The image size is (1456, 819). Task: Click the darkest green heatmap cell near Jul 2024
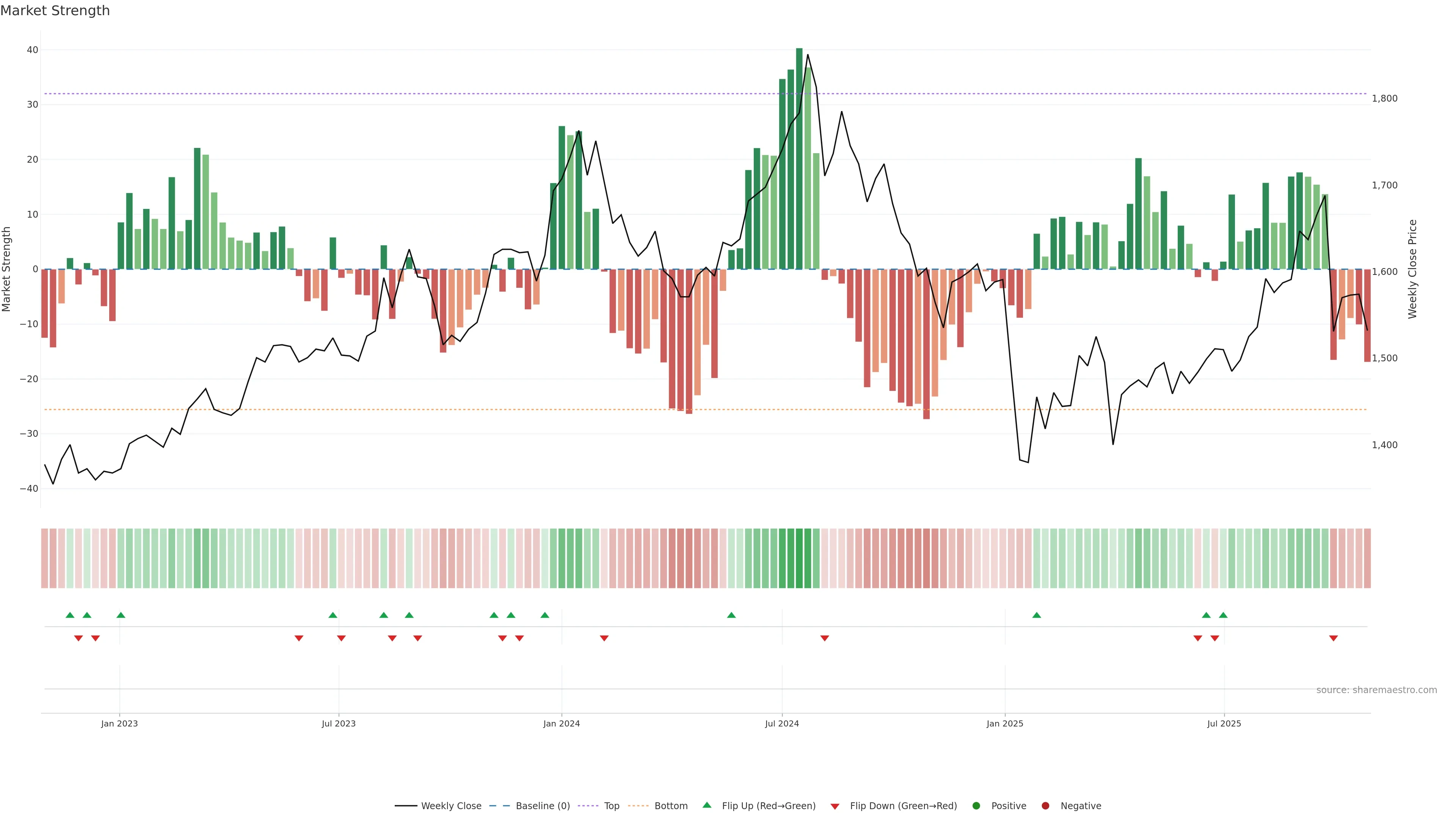pyautogui.click(x=799, y=558)
